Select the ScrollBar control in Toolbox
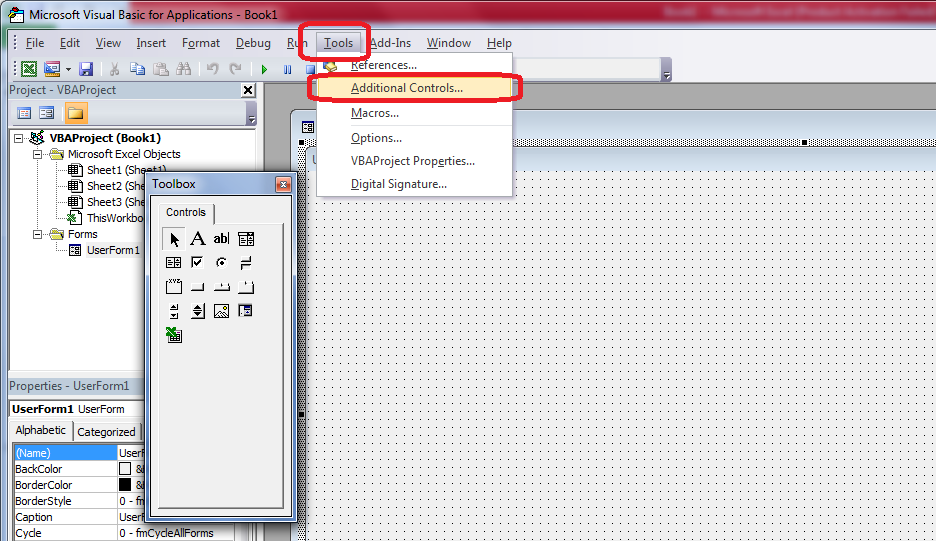 click(174, 311)
